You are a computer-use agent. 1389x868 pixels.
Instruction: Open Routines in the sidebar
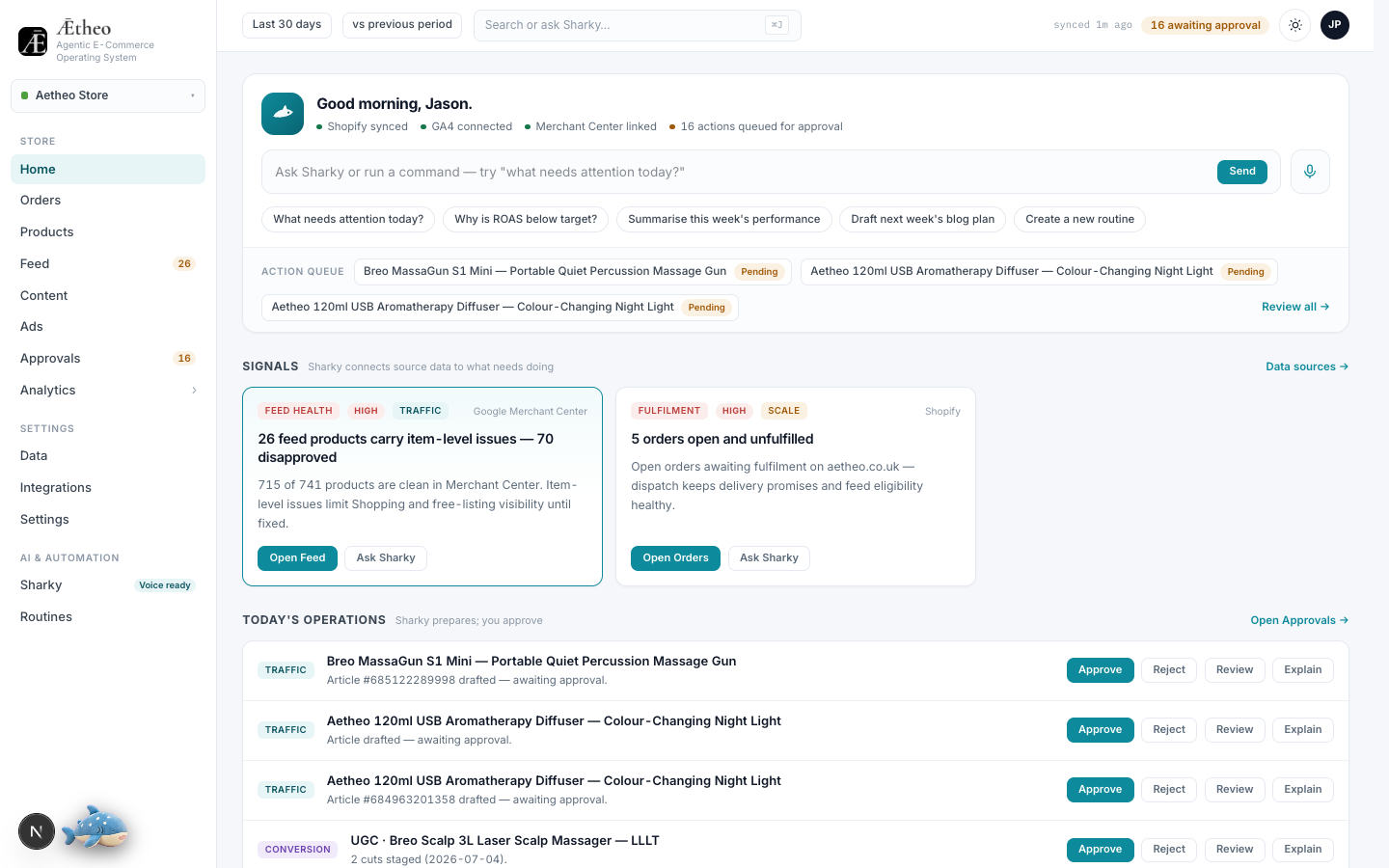pos(108,617)
